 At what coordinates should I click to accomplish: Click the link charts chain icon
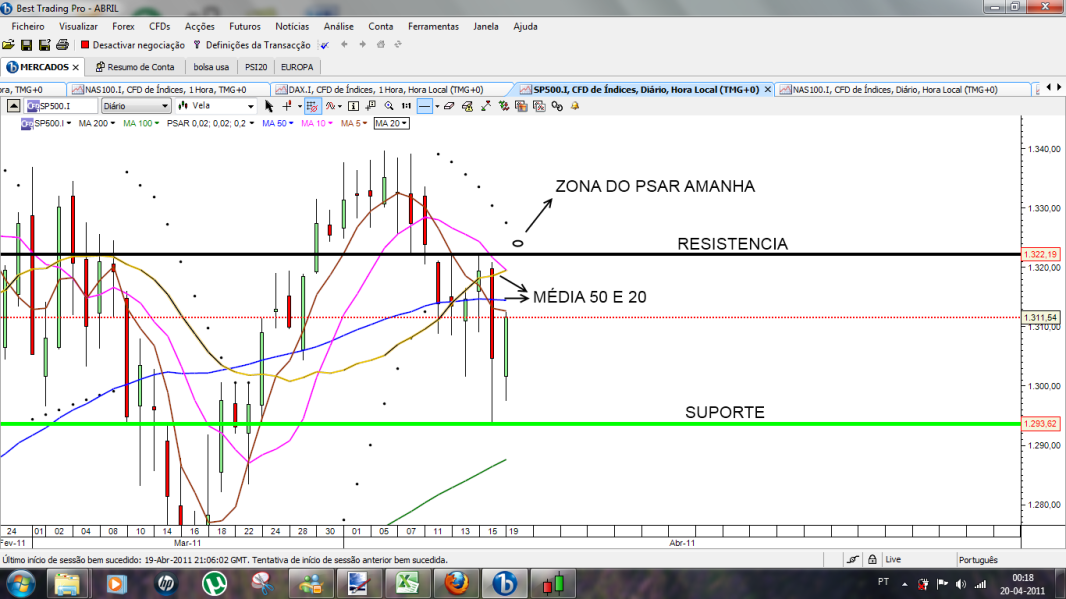pos(557,106)
